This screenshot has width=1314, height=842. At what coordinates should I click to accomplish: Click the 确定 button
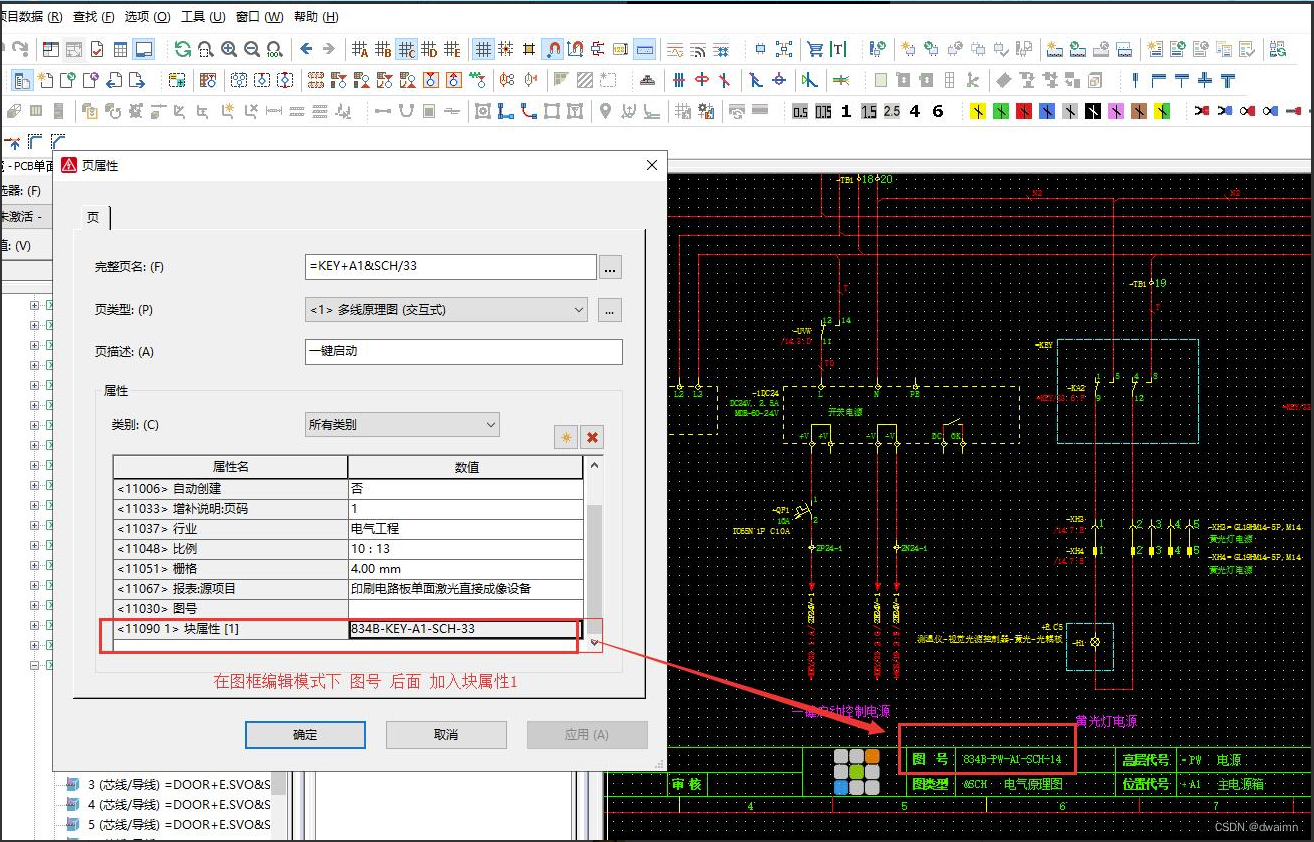pos(305,734)
